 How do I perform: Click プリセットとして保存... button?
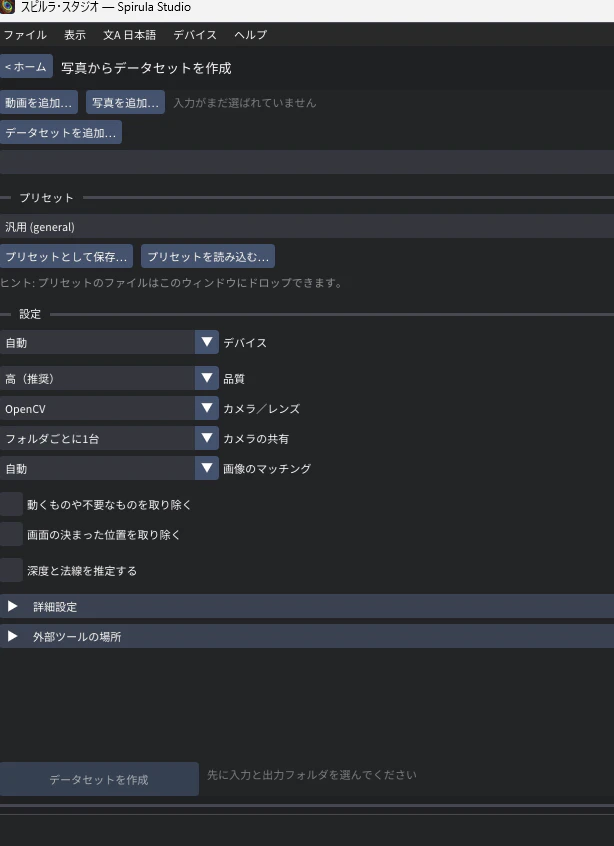tap(66, 256)
